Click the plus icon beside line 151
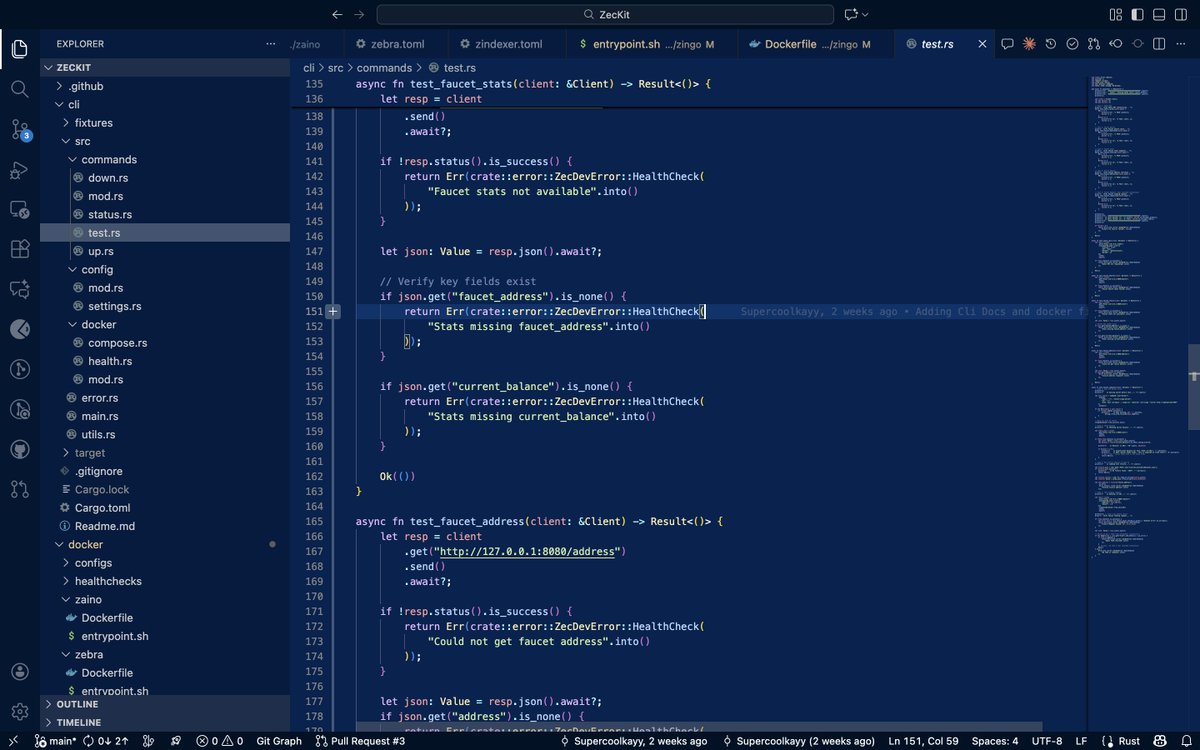Screen dimensions: 1200x750 click(x=333, y=312)
